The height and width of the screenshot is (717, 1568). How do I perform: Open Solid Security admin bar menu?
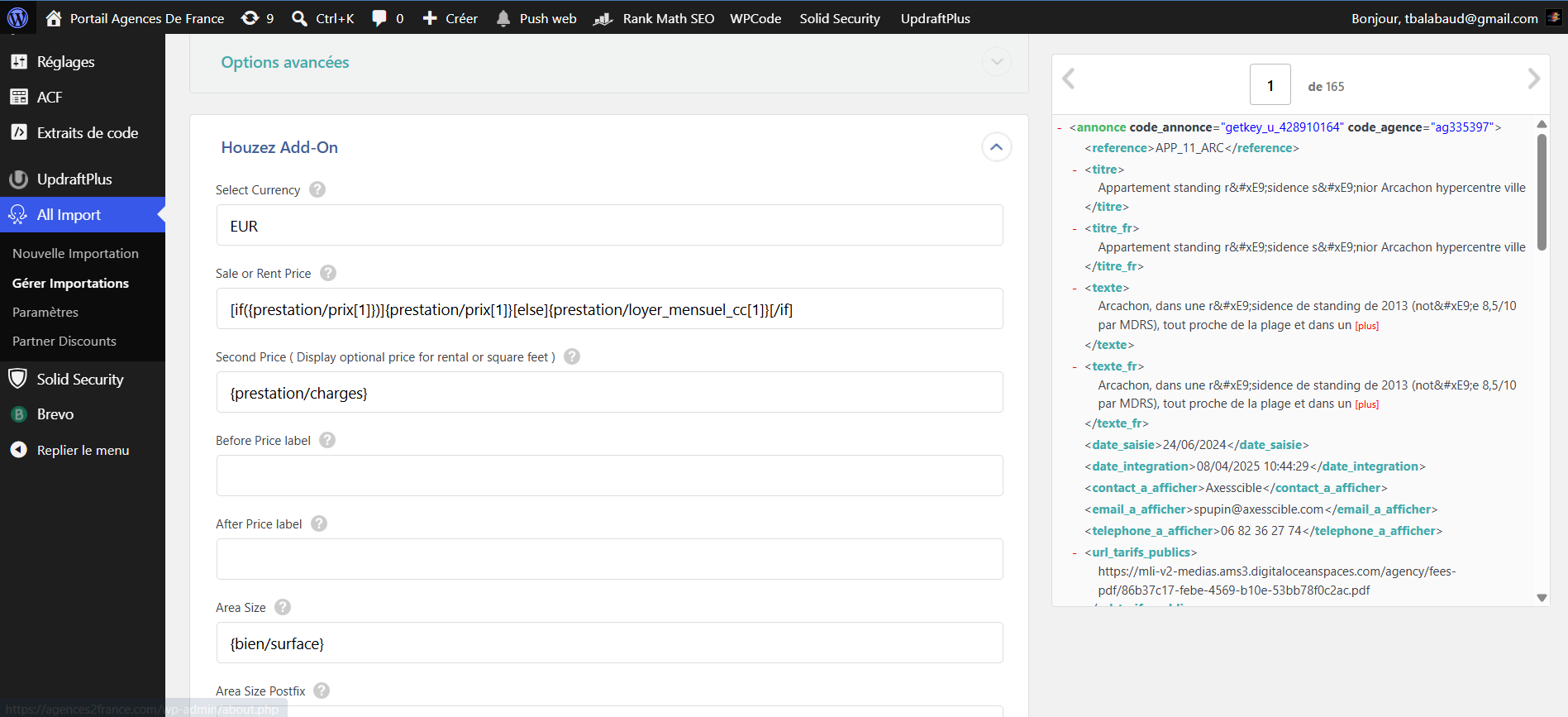click(840, 18)
